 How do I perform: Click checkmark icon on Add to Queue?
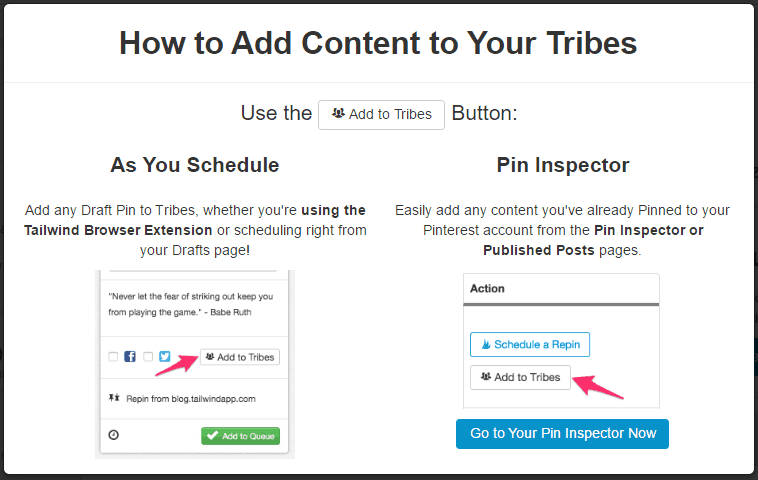[x=212, y=436]
